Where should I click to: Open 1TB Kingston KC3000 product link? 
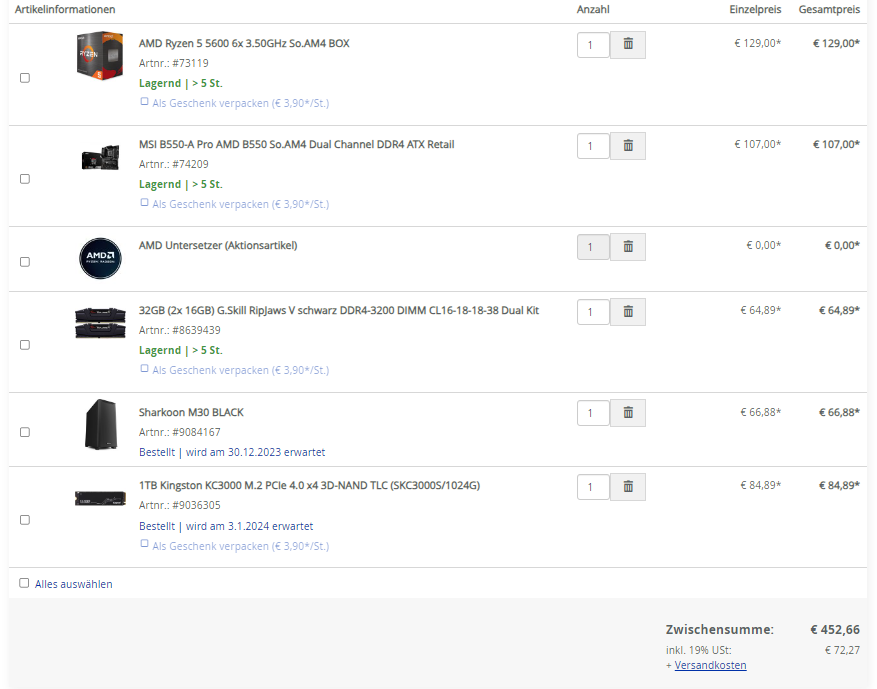coord(309,485)
